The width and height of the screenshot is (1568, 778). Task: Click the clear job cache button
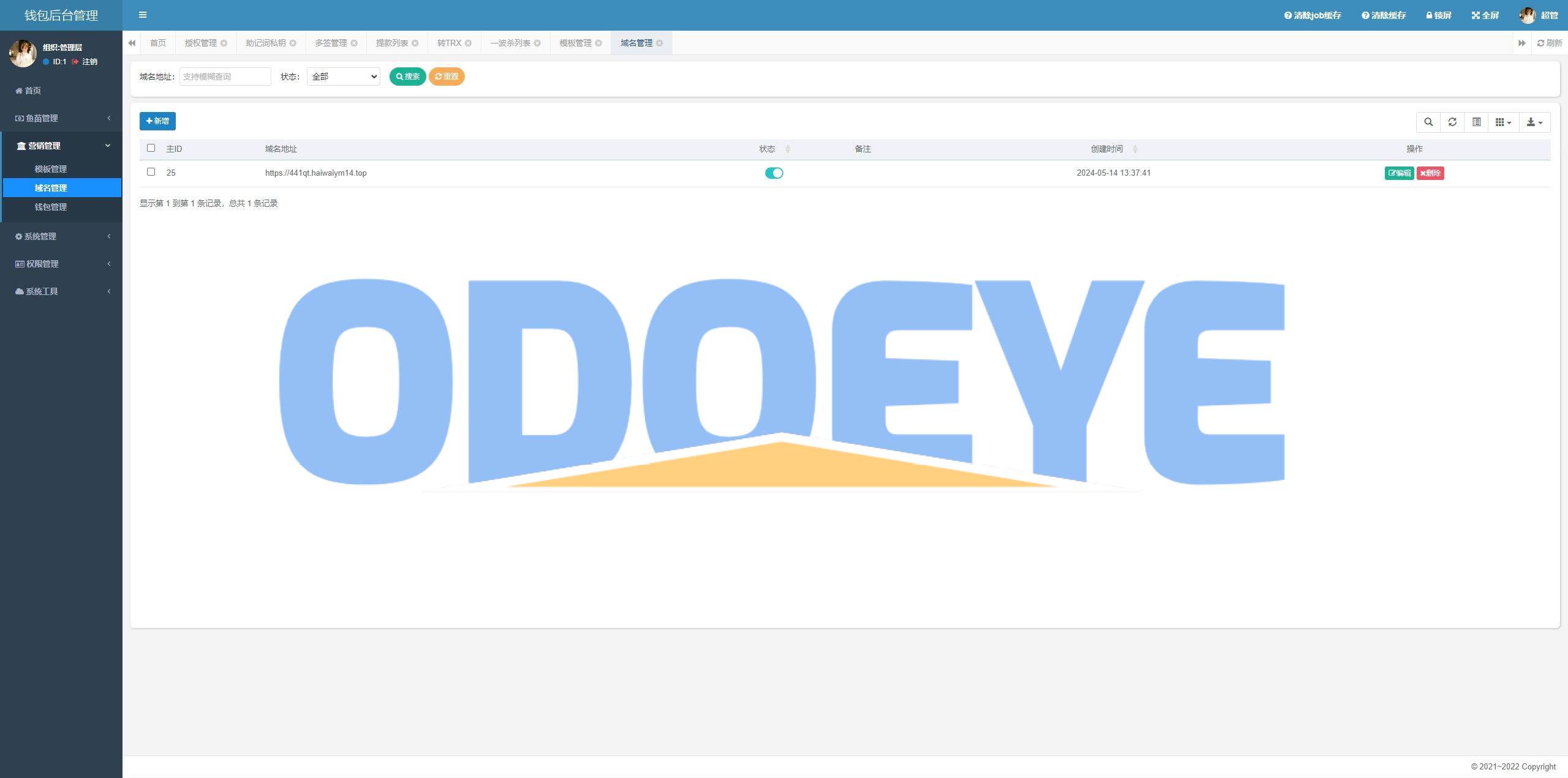click(1313, 15)
